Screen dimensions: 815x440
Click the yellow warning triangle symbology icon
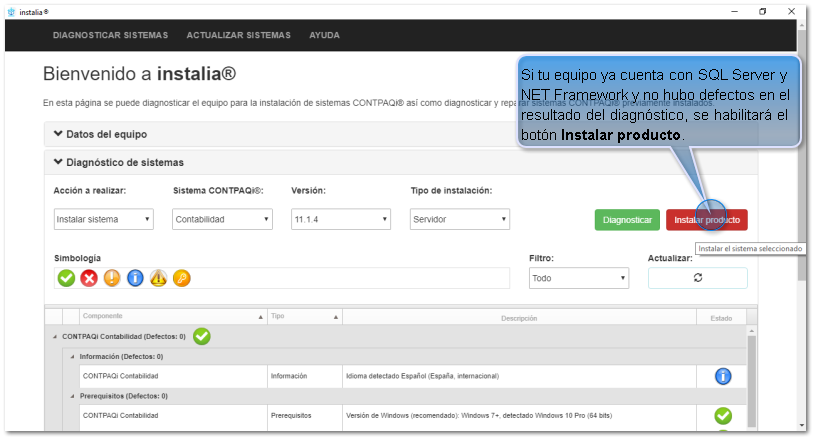[158, 278]
